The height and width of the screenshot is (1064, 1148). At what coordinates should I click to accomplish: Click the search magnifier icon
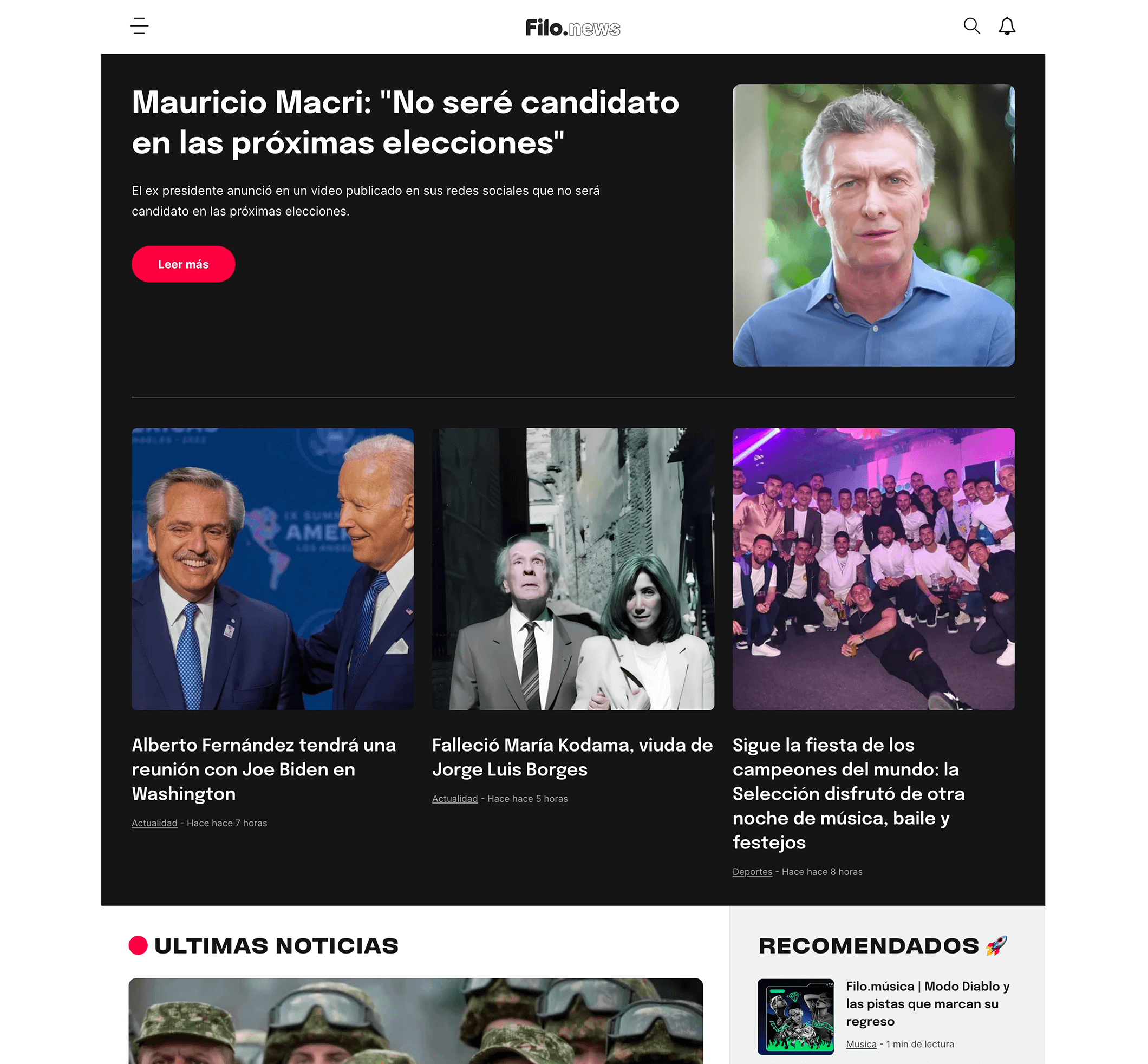pyautogui.click(x=972, y=26)
